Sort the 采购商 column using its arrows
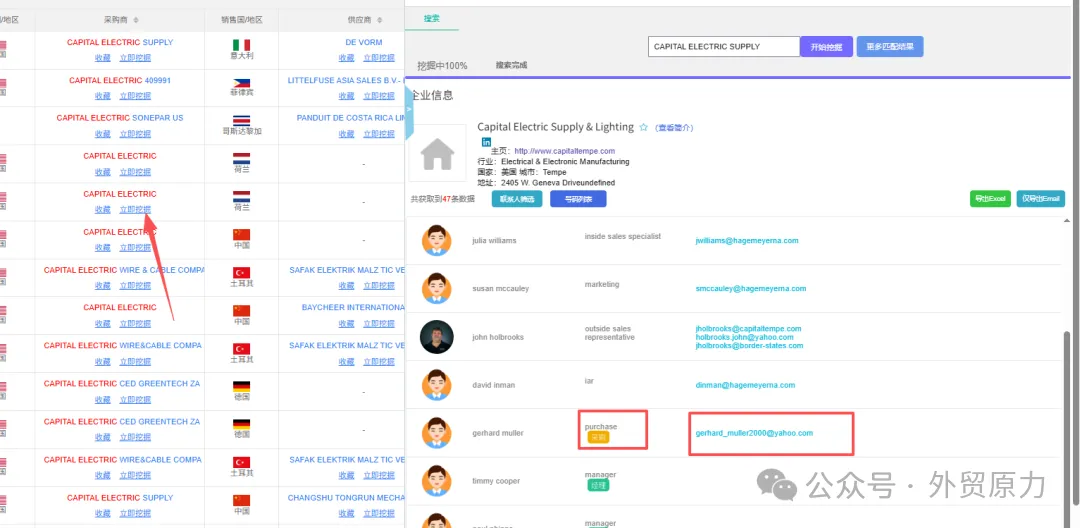This screenshot has width=1080, height=528. pos(136,20)
